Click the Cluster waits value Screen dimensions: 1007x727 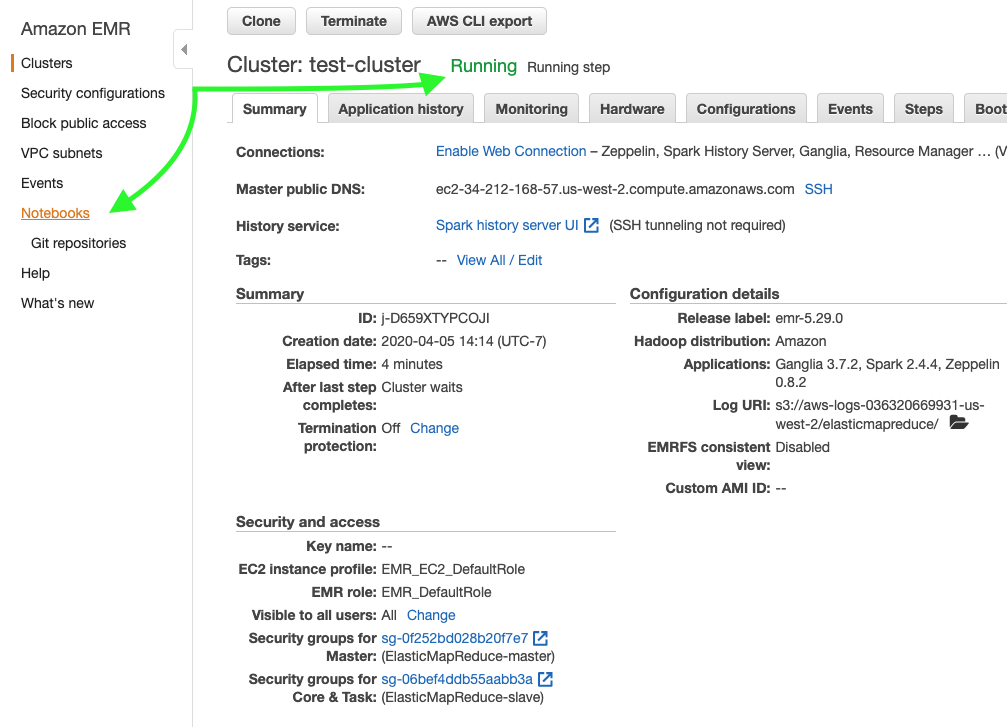(x=422, y=387)
